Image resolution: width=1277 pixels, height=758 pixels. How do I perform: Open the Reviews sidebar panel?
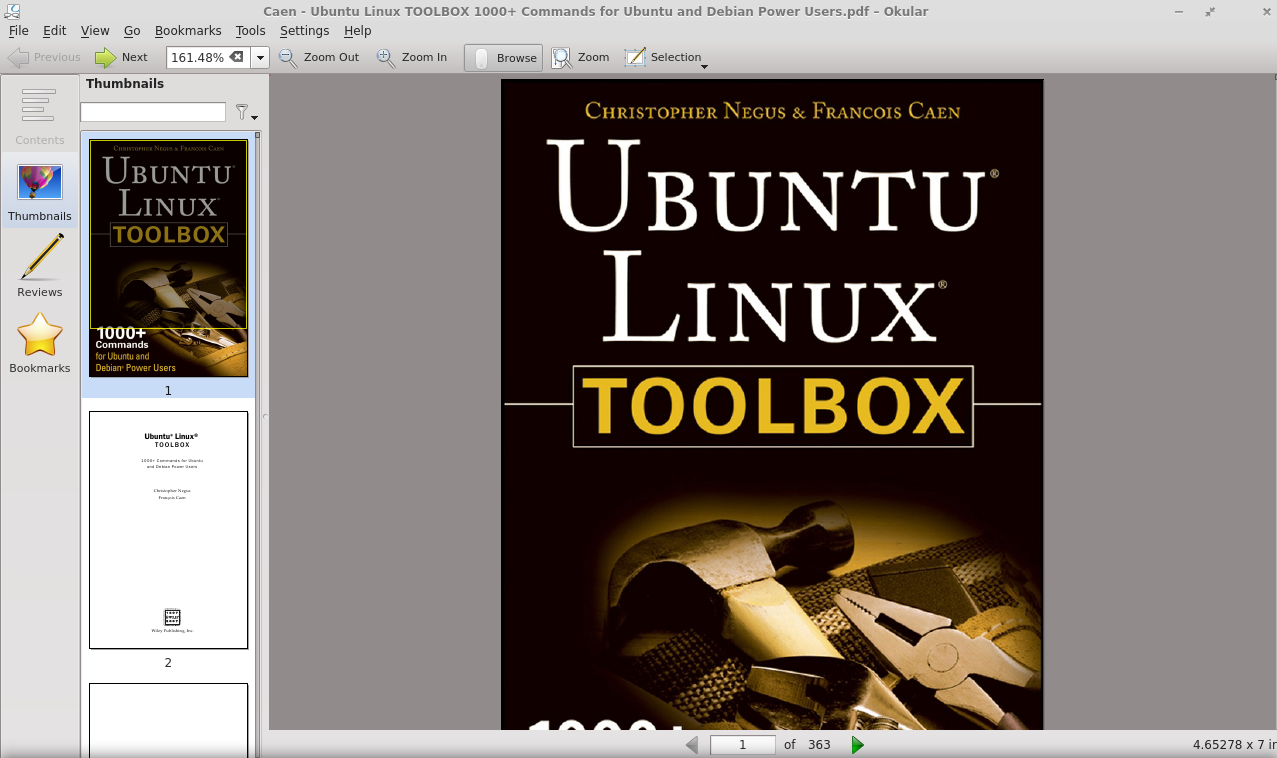pyautogui.click(x=39, y=266)
